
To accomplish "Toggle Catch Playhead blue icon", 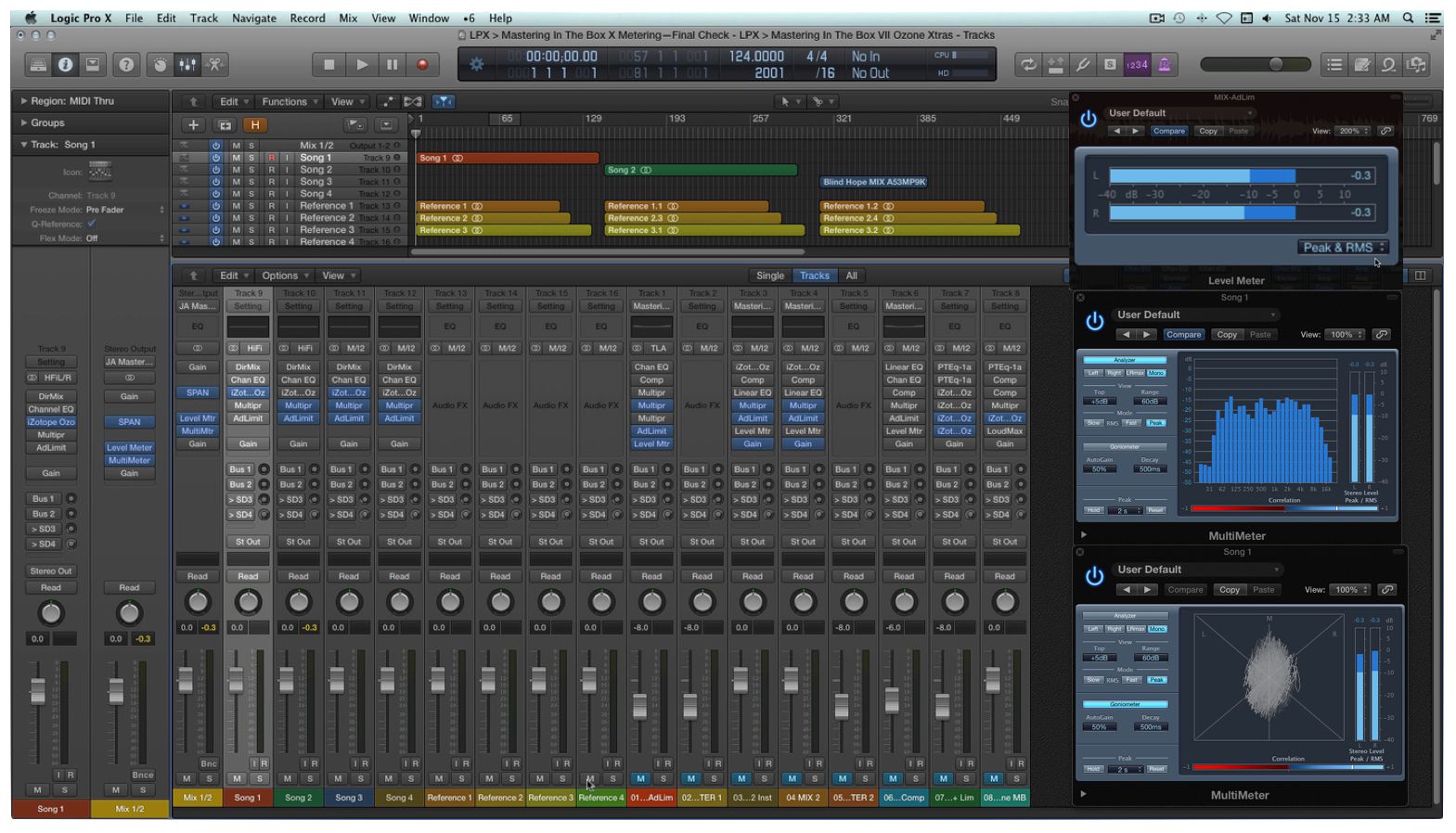I will [444, 102].
